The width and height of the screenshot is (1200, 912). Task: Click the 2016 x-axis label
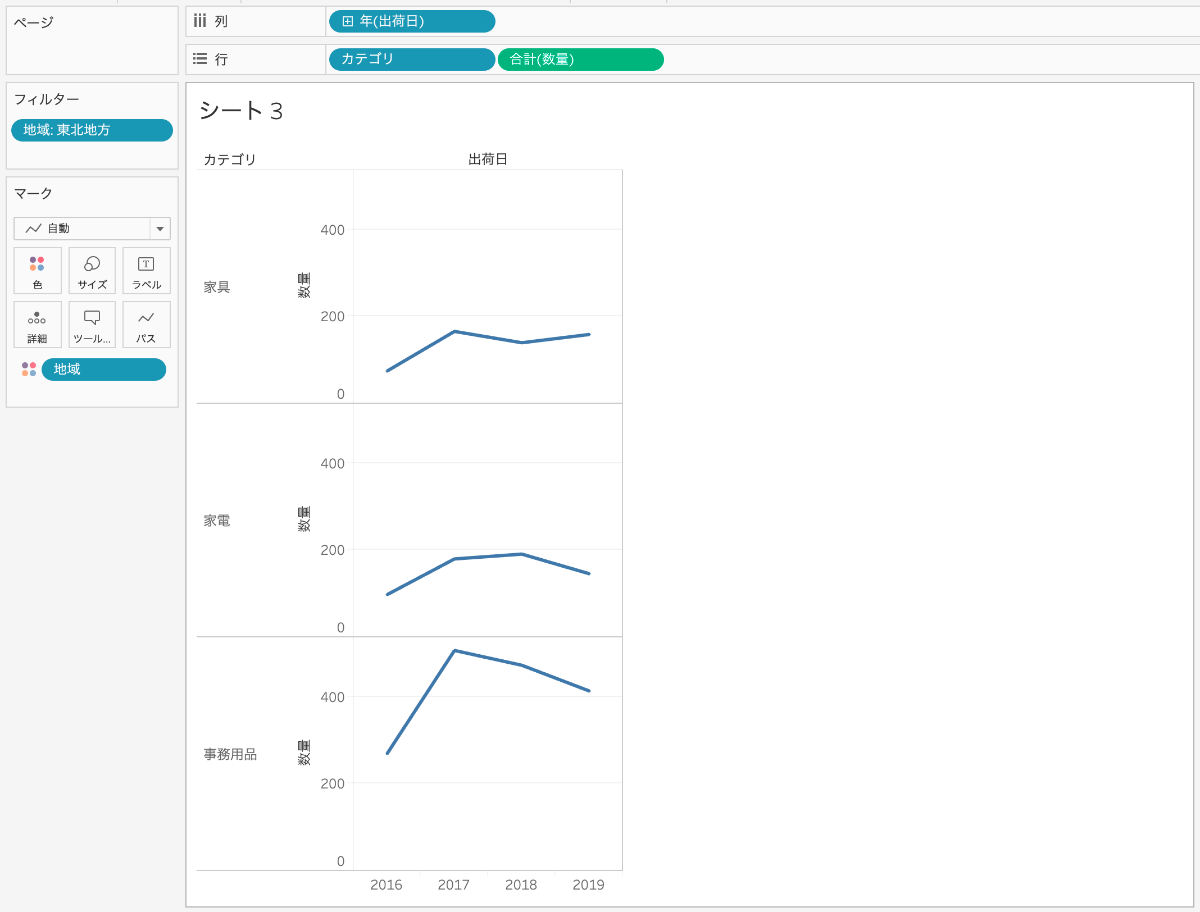pyautogui.click(x=386, y=885)
